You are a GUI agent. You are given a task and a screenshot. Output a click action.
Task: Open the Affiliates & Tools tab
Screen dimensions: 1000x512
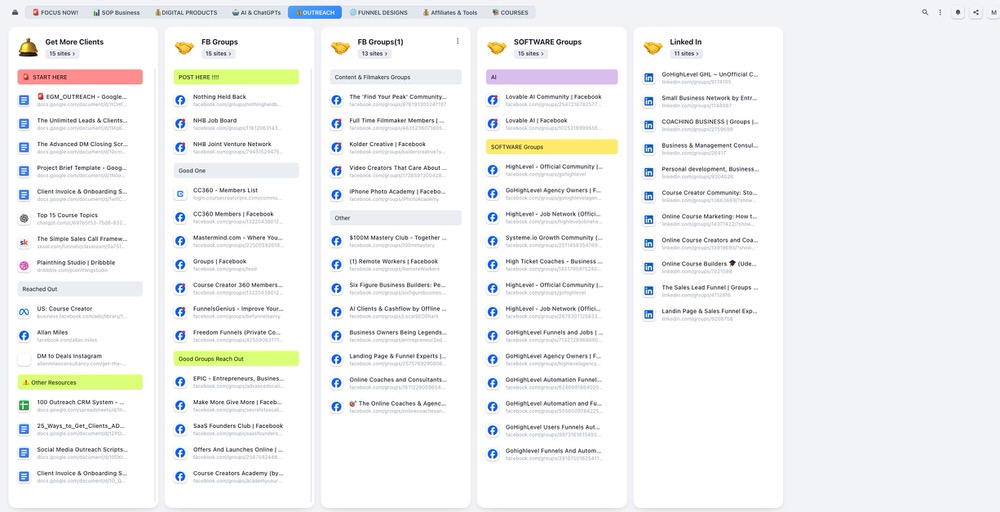450,12
